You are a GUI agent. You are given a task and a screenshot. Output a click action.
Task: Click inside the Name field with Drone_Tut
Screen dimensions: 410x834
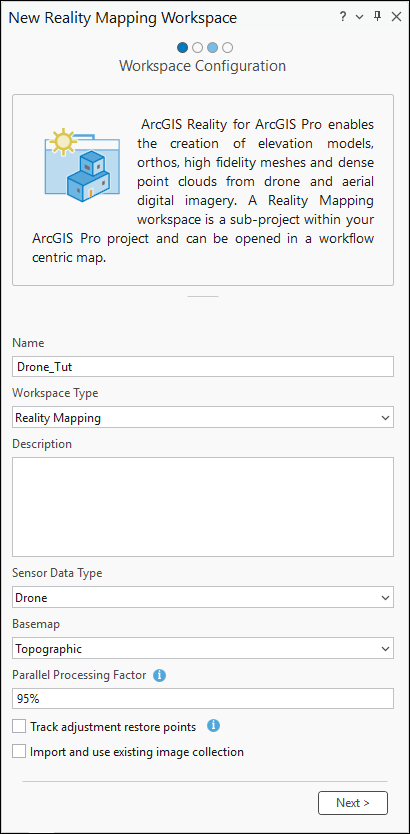point(203,366)
